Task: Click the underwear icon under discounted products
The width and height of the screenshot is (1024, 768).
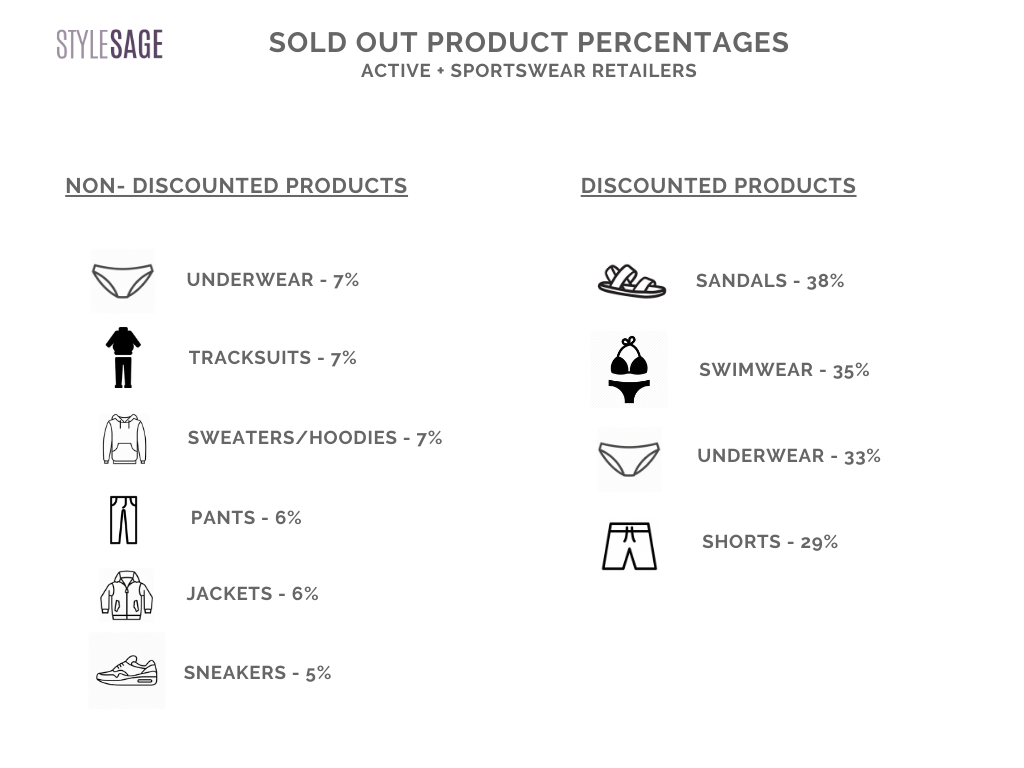Action: 629,458
